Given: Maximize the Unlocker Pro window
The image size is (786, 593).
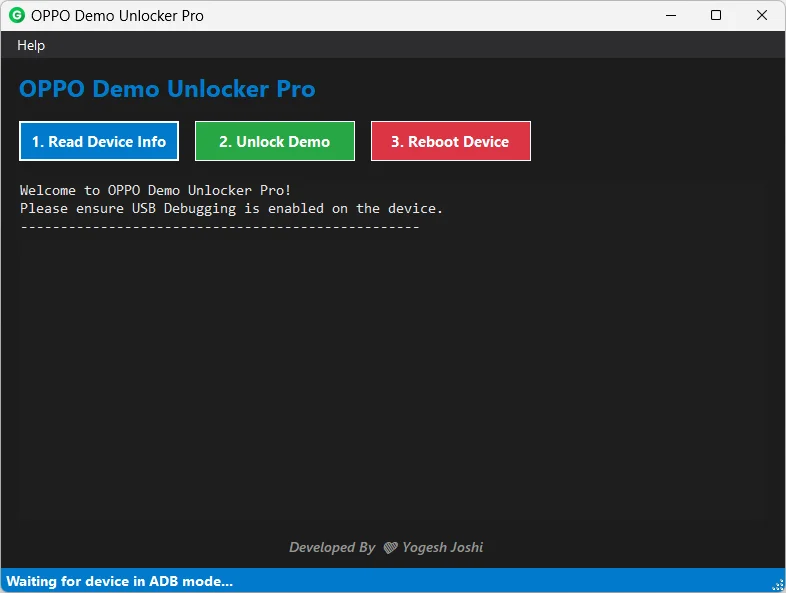Looking at the screenshot, I should point(716,16).
